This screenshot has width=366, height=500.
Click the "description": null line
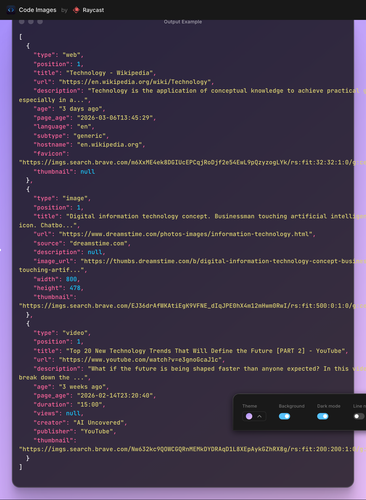(x=69, y=252)
